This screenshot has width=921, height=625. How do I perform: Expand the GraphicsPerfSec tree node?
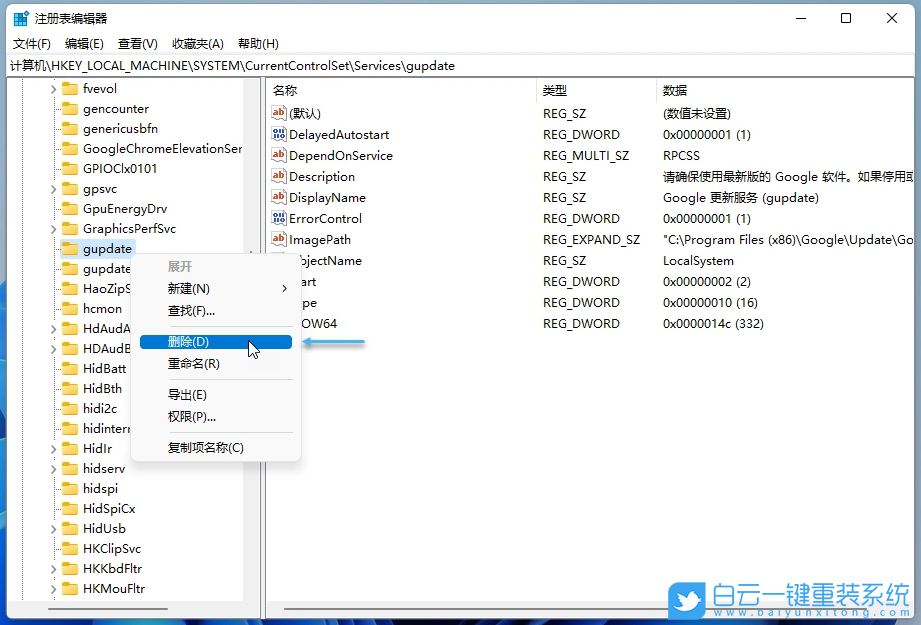53,228
